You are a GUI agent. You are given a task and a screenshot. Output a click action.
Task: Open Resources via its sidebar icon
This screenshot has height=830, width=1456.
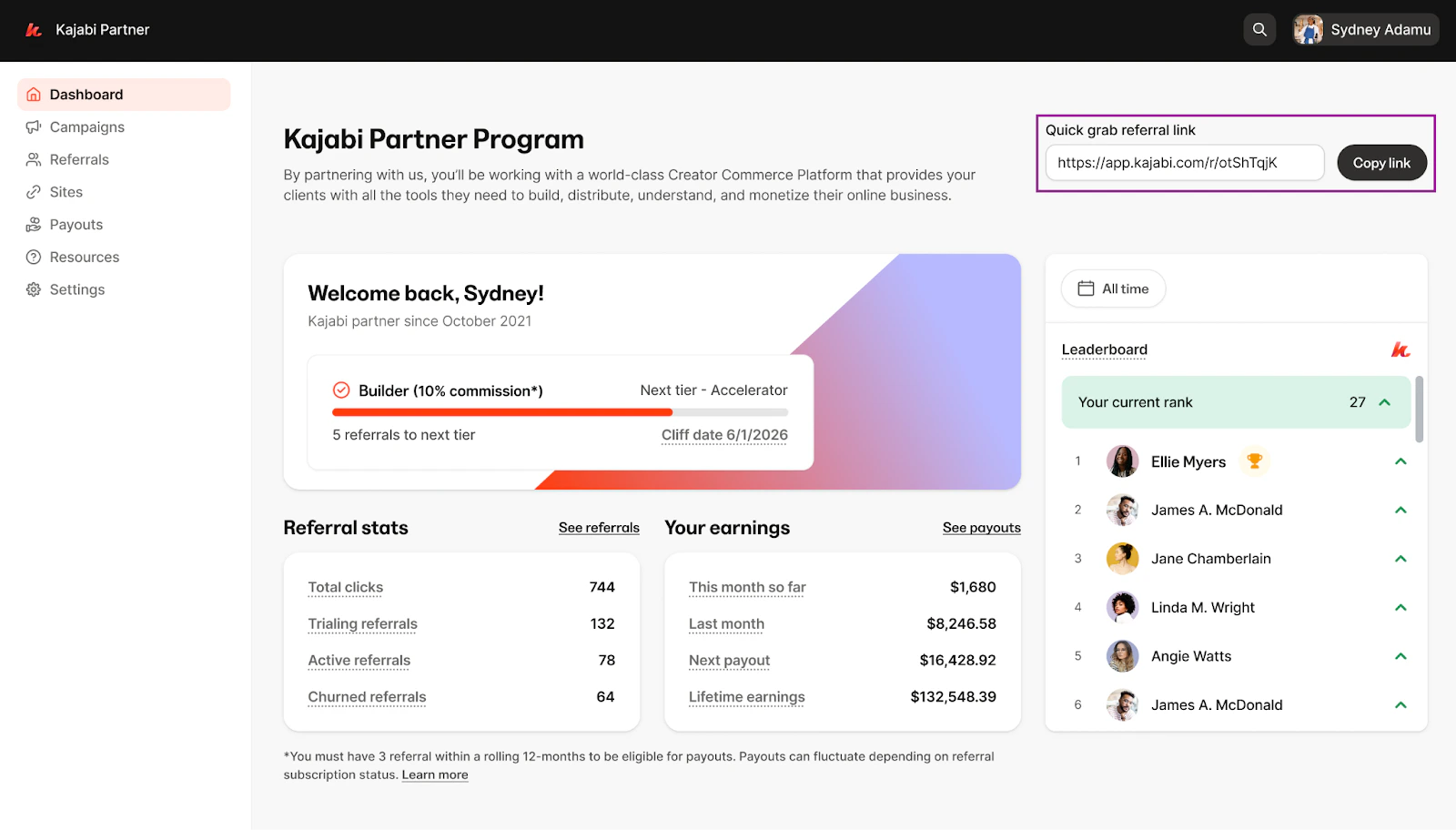click(34, 257)
